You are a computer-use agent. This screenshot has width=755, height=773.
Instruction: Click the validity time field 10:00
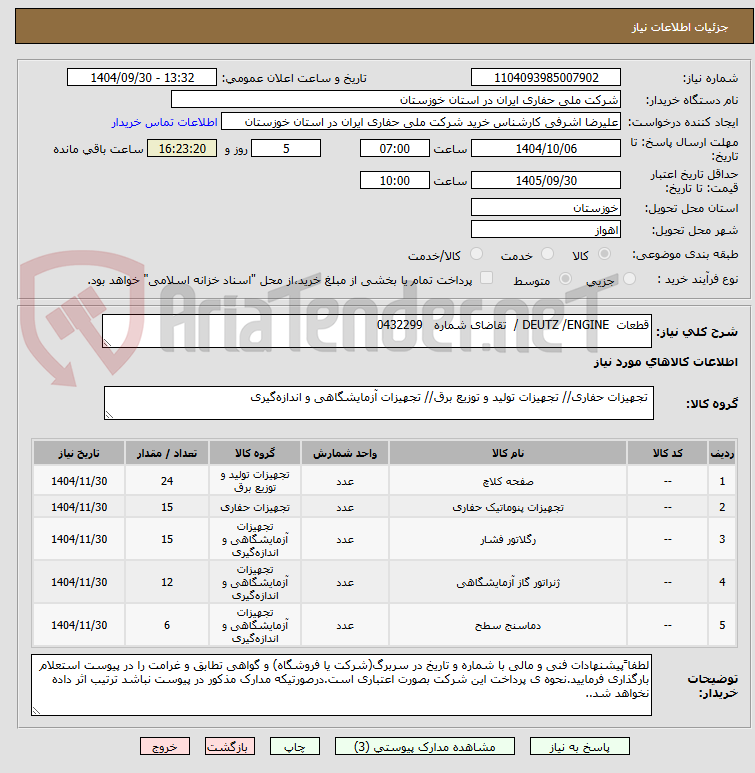click(x=395, y=180)
